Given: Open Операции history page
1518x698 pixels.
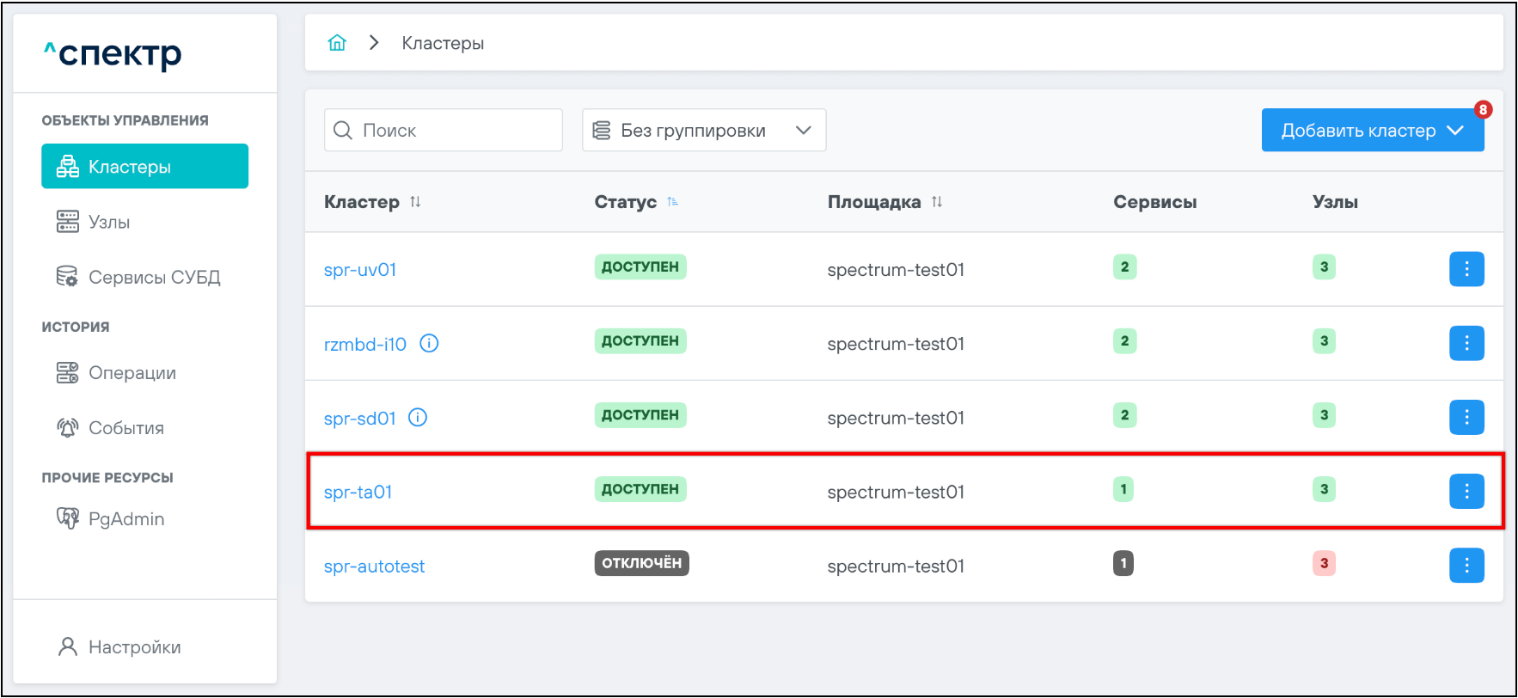Looking at the screenshot, I should coord(132,373).
